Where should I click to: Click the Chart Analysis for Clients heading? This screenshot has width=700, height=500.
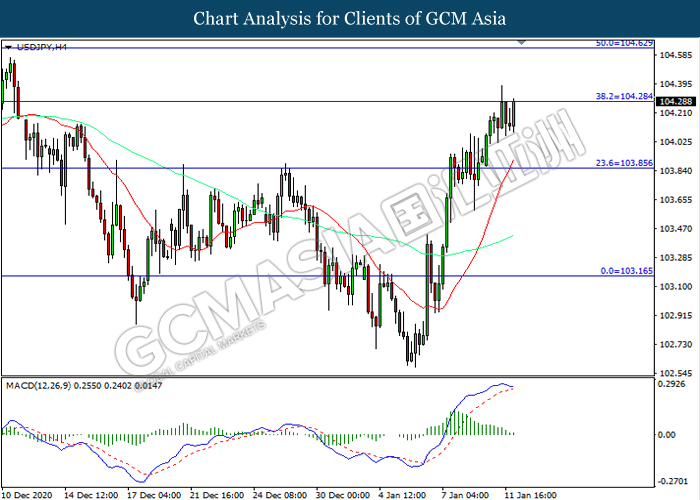350,19
